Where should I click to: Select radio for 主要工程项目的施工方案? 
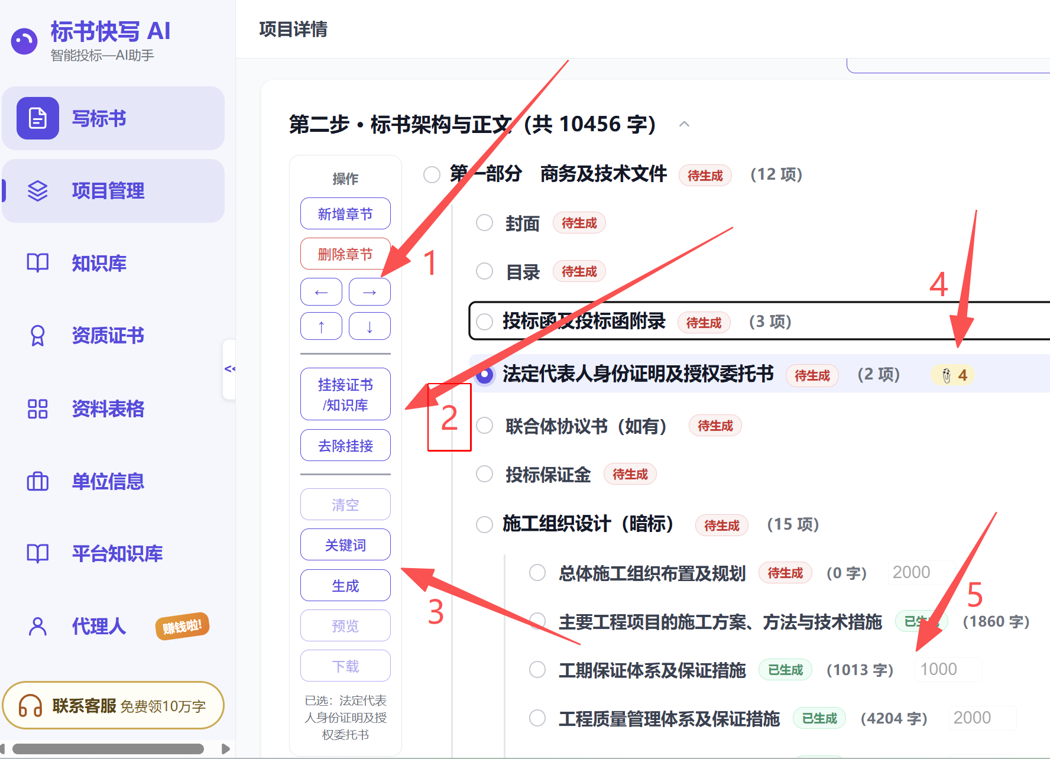[x=537, y=621]
